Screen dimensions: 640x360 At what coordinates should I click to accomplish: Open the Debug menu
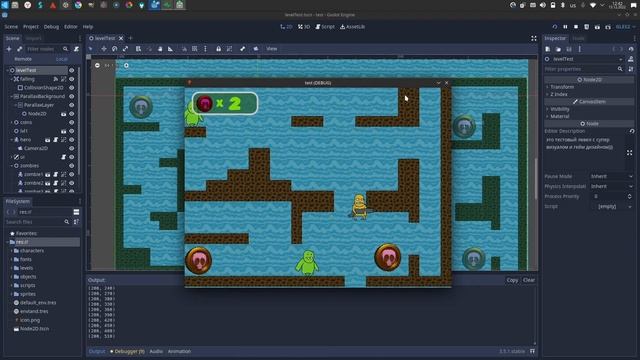point(51,27)
